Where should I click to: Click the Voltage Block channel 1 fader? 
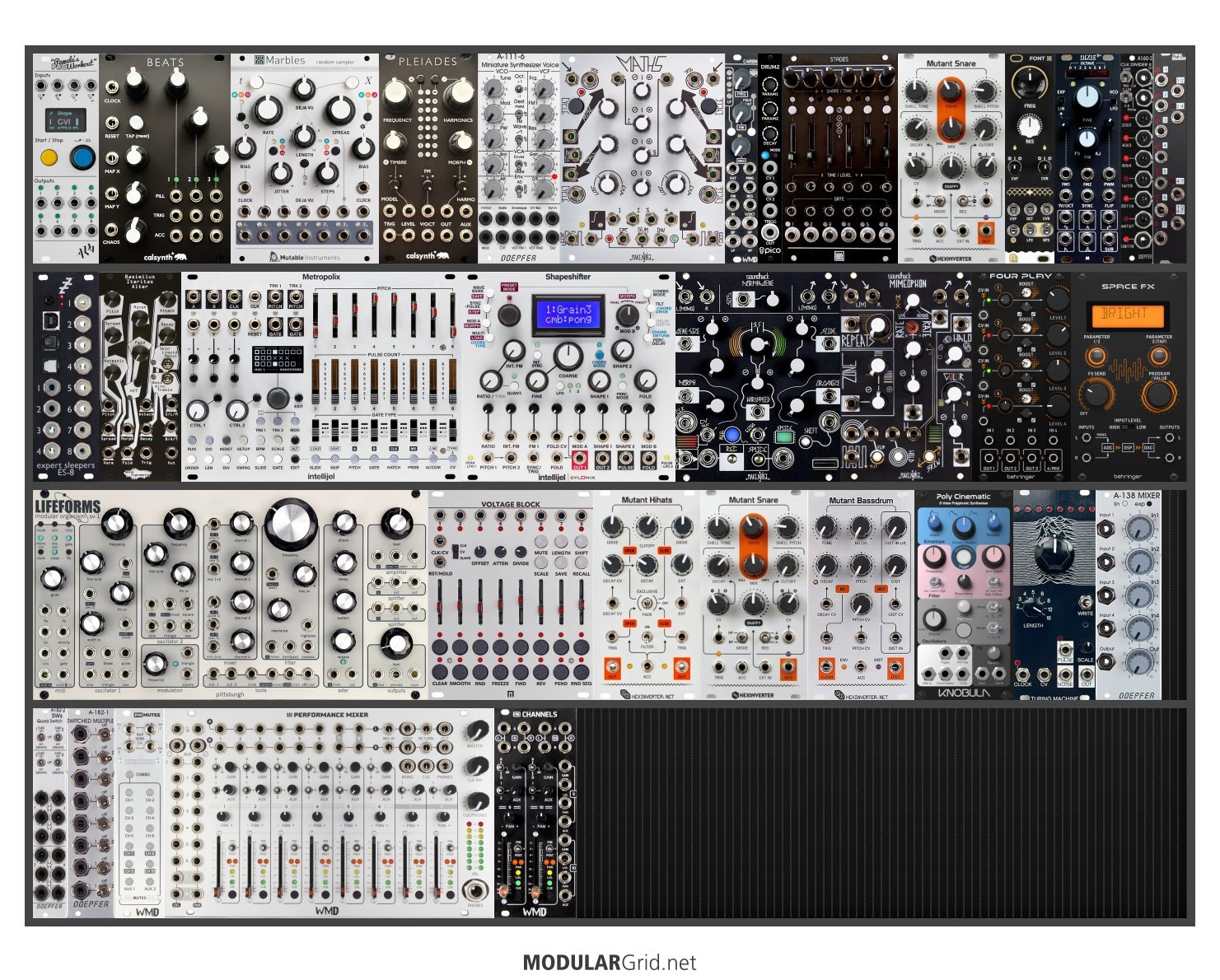(441, 602)
